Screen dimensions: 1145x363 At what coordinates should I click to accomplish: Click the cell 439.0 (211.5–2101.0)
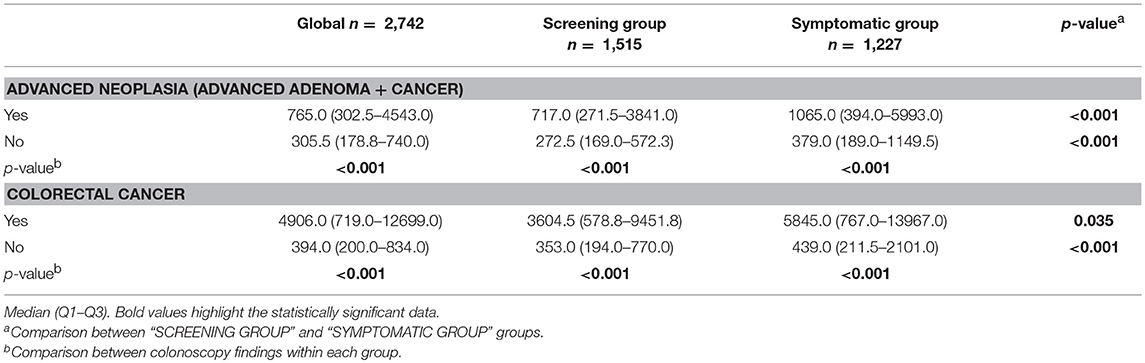pyautogui.click(x=849, y=248)
